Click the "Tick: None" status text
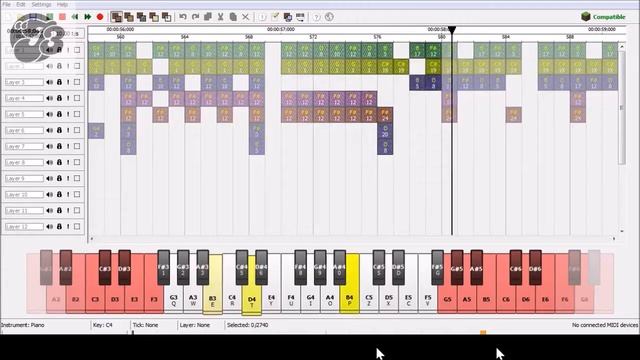The width and height of the screenshot is (640, 360). (x=145, y=325)
